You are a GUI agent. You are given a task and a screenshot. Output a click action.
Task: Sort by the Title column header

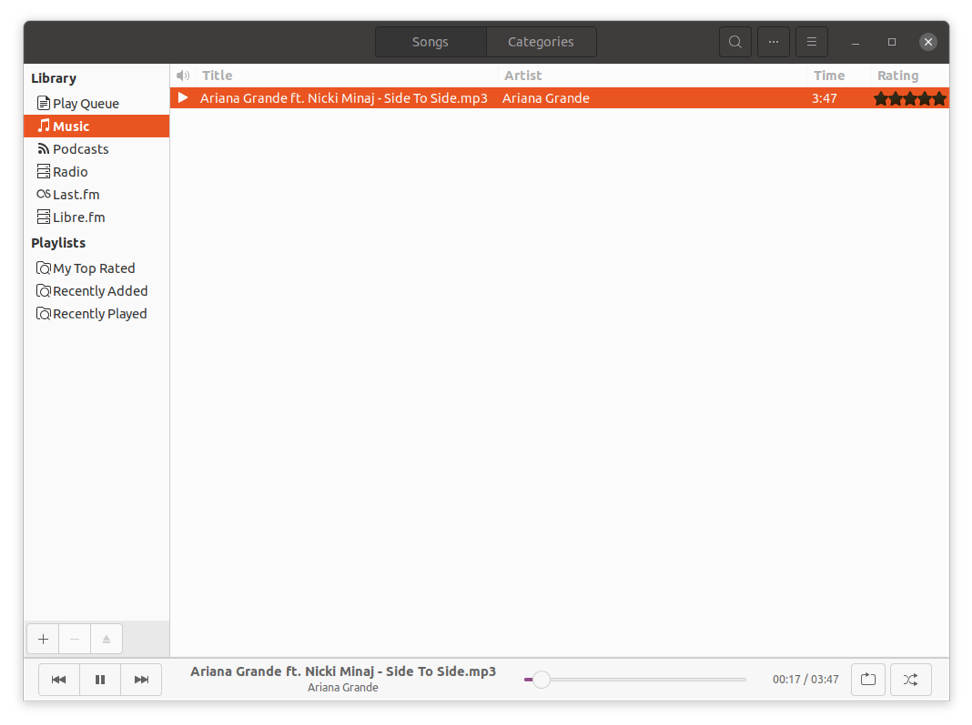point(347,76)
